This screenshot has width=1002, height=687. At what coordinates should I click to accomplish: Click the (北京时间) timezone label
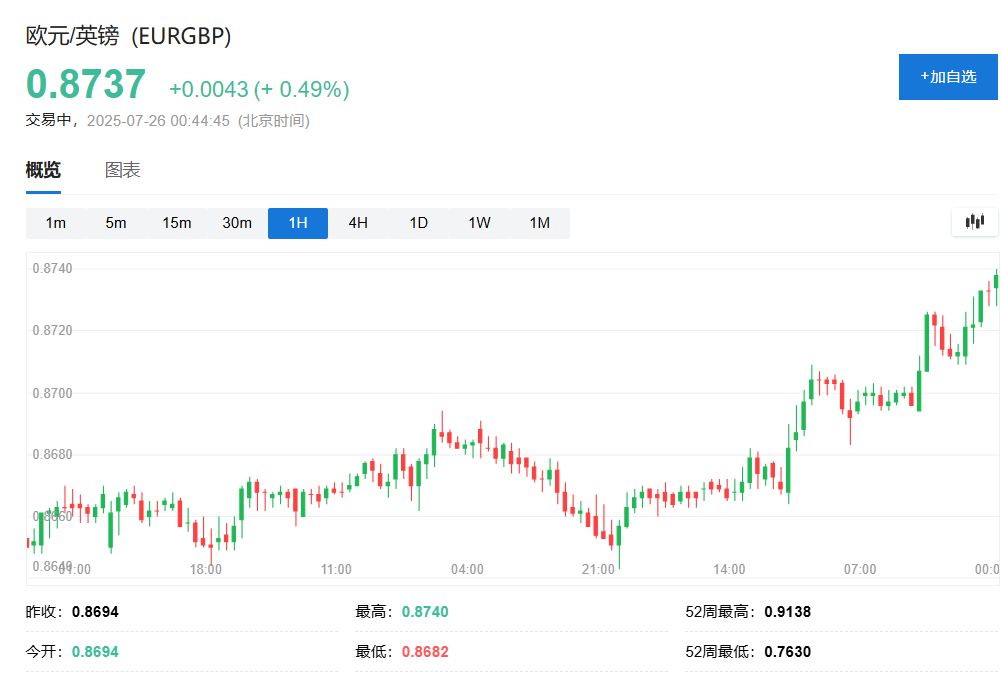(274, 121)
